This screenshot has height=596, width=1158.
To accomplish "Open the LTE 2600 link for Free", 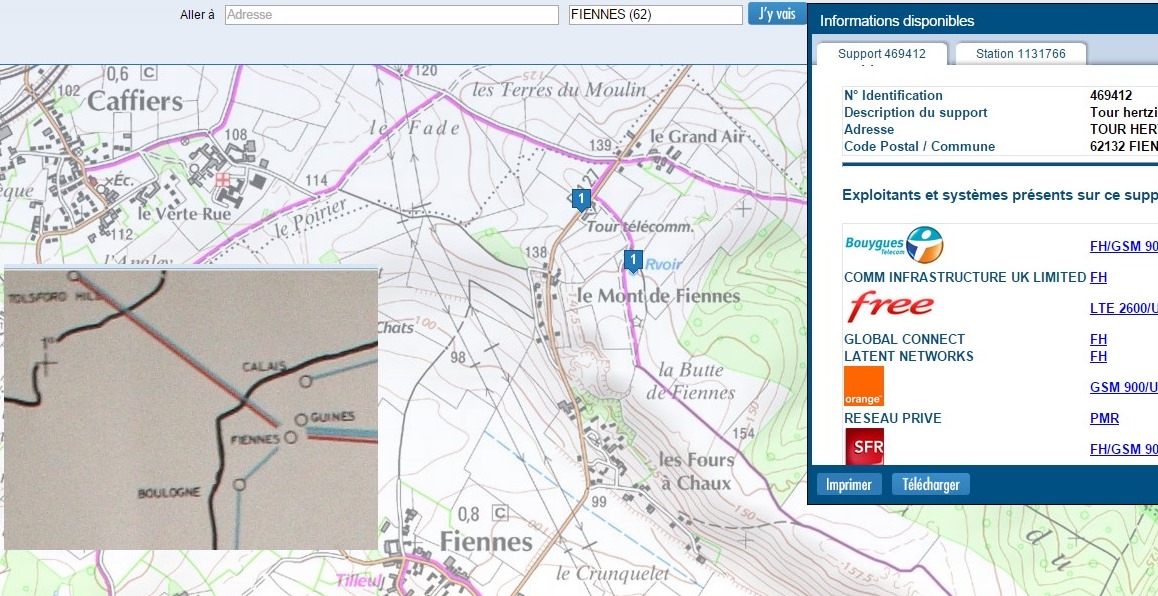I will tap(1123, 308).
